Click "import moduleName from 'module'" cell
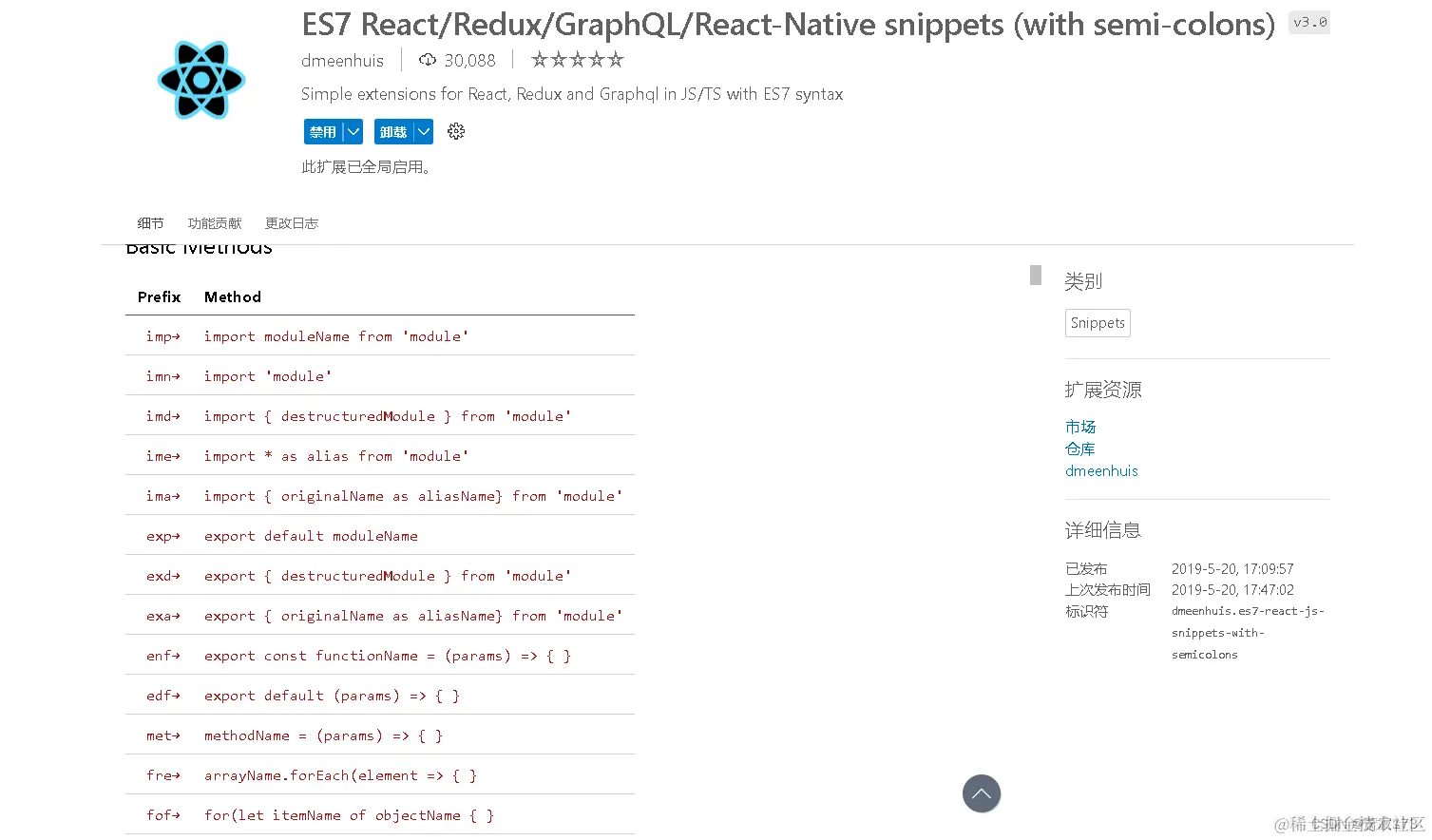 pyautogui.click(x=336, y=336)
